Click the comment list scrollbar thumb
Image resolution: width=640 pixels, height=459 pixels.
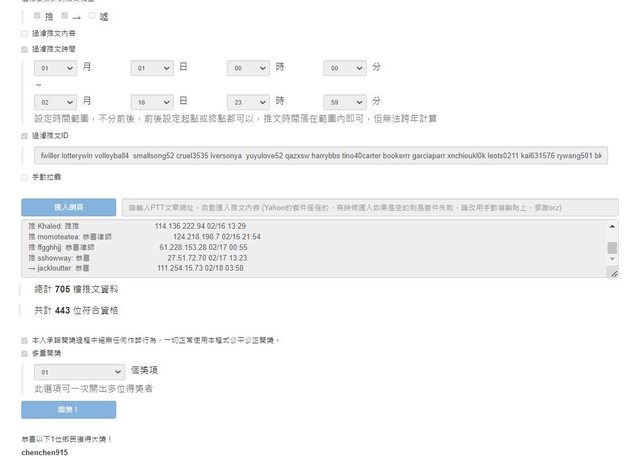[612, 248]
